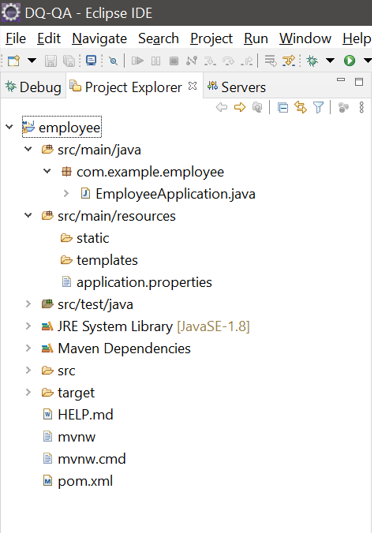The height and width of the screenshot is (533, 372).
Task: Click the Forward yellow arrow in explorer
Action: (240, 107)
